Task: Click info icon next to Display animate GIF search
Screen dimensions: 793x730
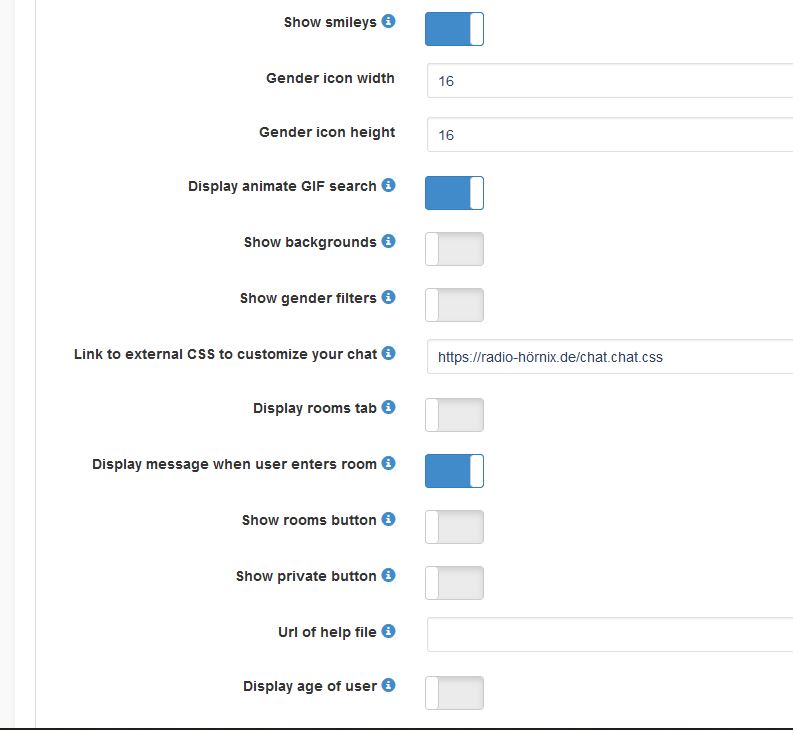Action: coord(389,185)
